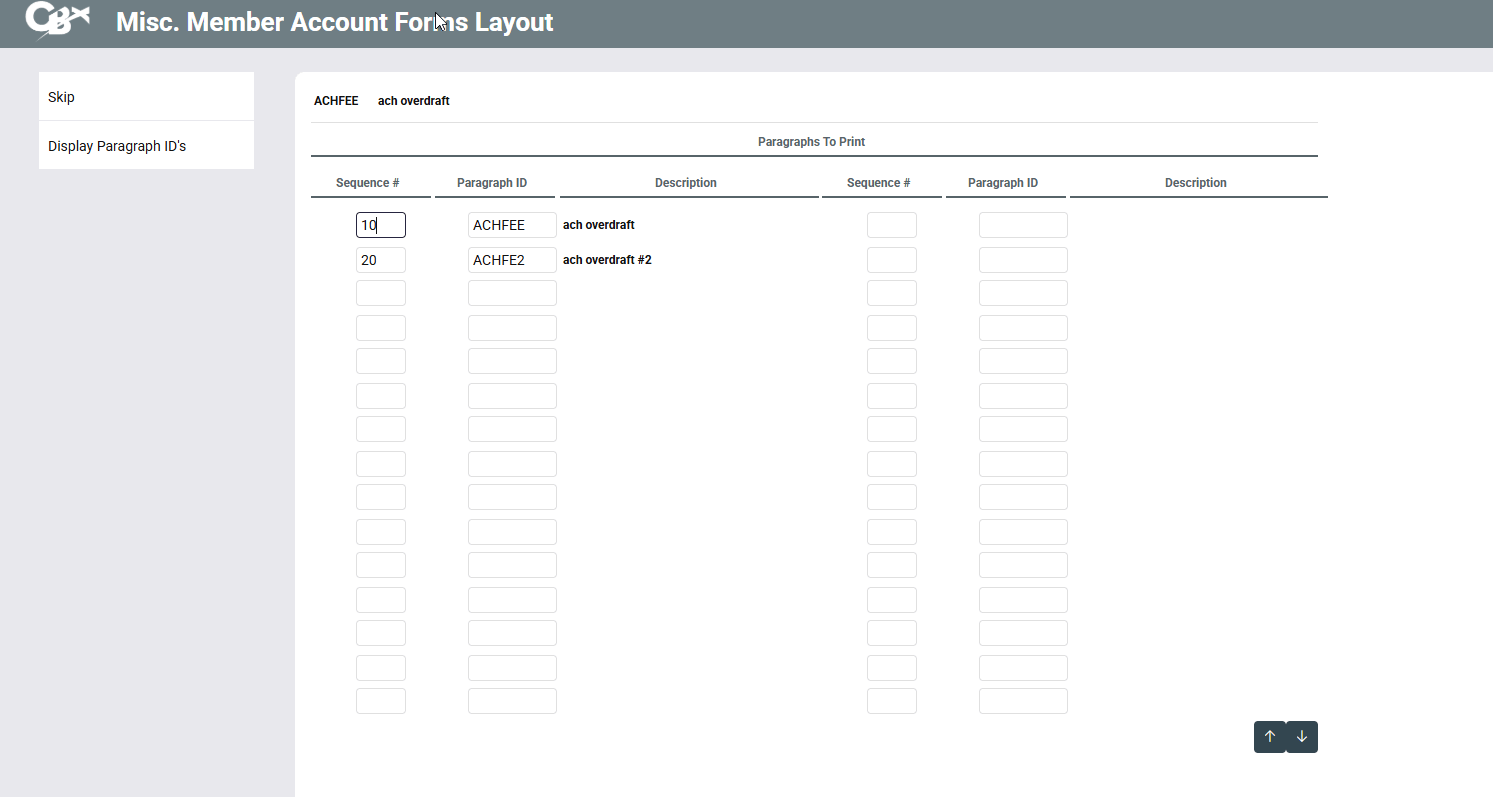Click third row empty Paragraph ID field, left column
Screen dimensions: 1493x797
512,293
